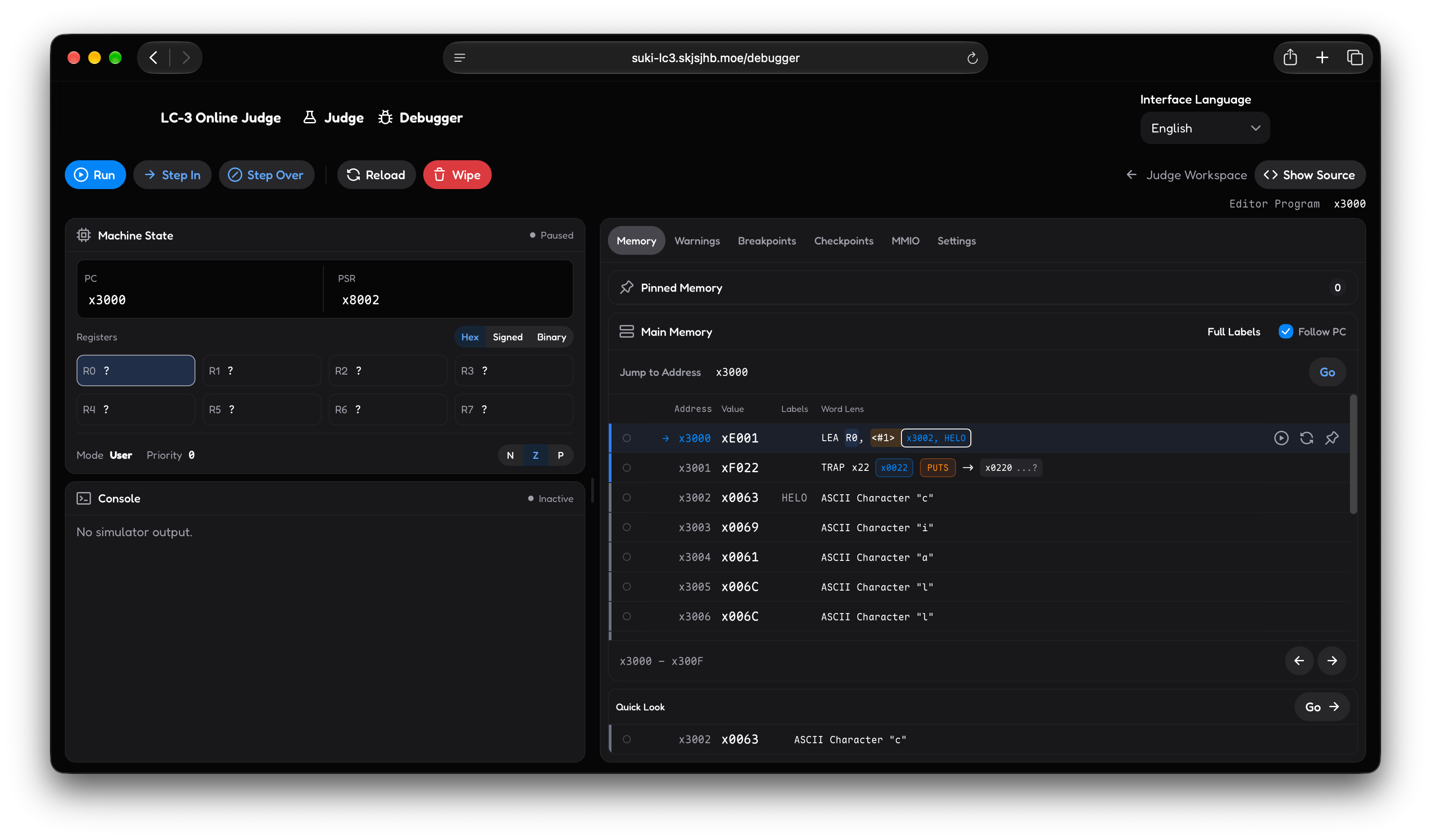Screen dimensions: 1431x840
Task: Click the reset icon on row x3000
Action: [x=1307, y=438]
